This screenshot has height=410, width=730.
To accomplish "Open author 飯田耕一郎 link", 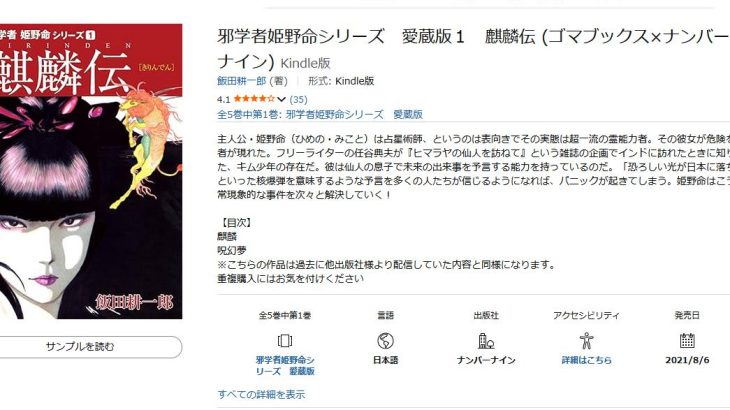I will pyautogui.click(x=242, y=81).
